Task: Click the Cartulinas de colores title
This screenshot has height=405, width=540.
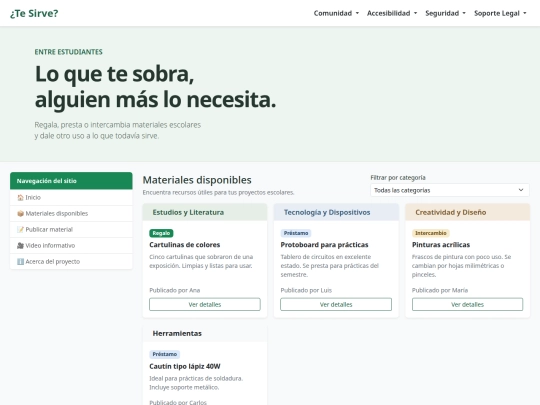Action: pos(185,245)
